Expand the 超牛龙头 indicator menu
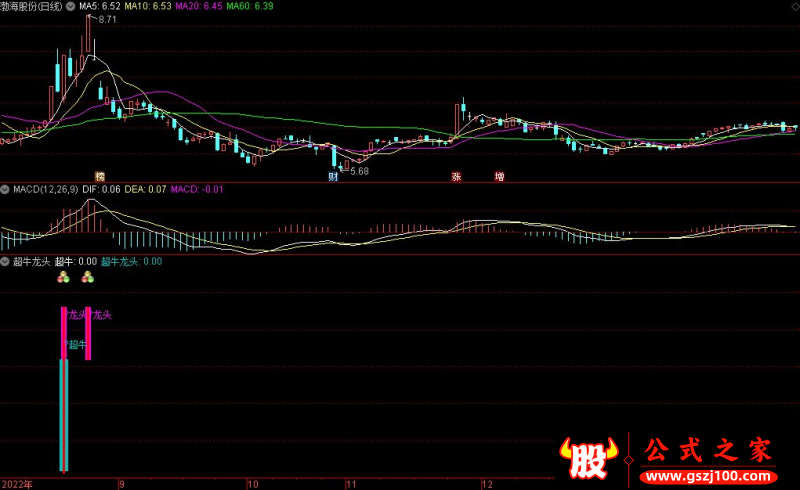The image size is (800, 490). tap(5, 262)
